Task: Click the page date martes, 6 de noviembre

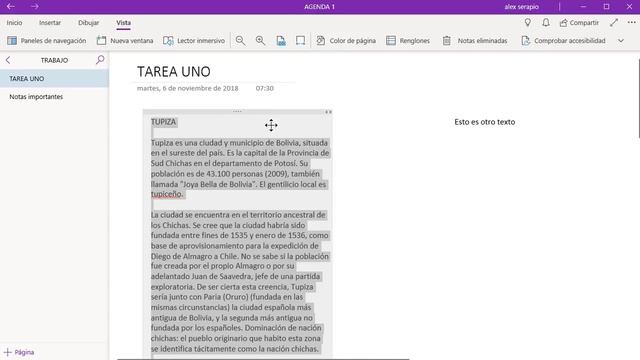Action: [x=187, y=88]
